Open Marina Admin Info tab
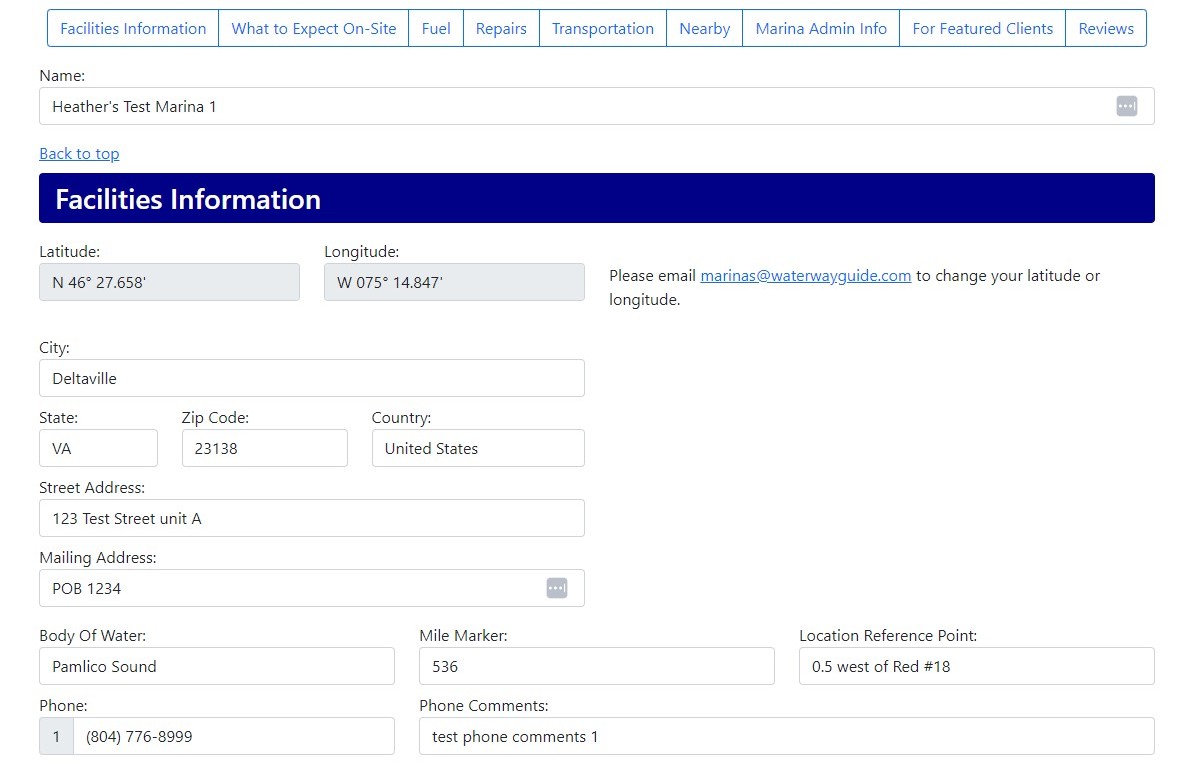Image resolution: width=1203 pixels, height=764 pixels. (821, 28)
